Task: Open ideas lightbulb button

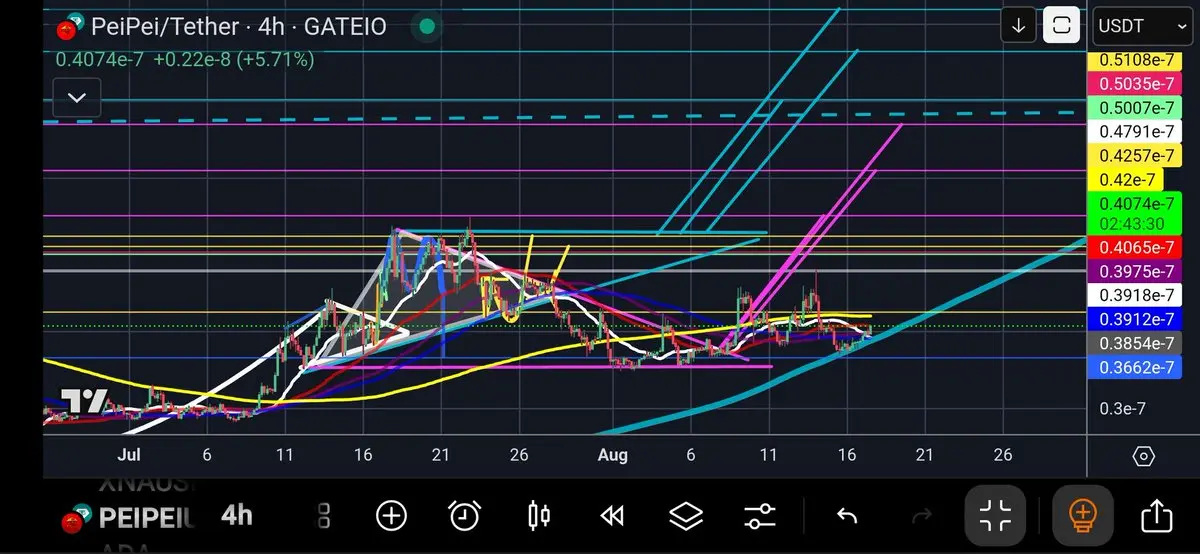Action: [1082, 516]
